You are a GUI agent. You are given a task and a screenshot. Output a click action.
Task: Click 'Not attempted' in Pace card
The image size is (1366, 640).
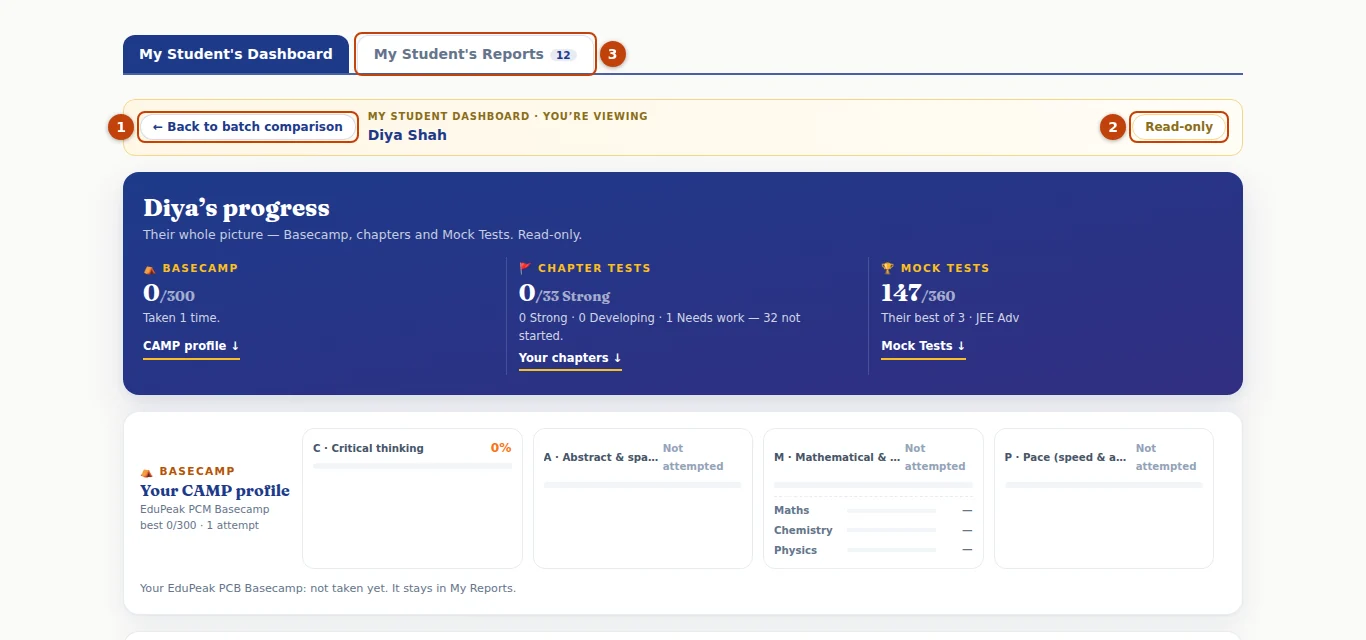point(1166,457)
